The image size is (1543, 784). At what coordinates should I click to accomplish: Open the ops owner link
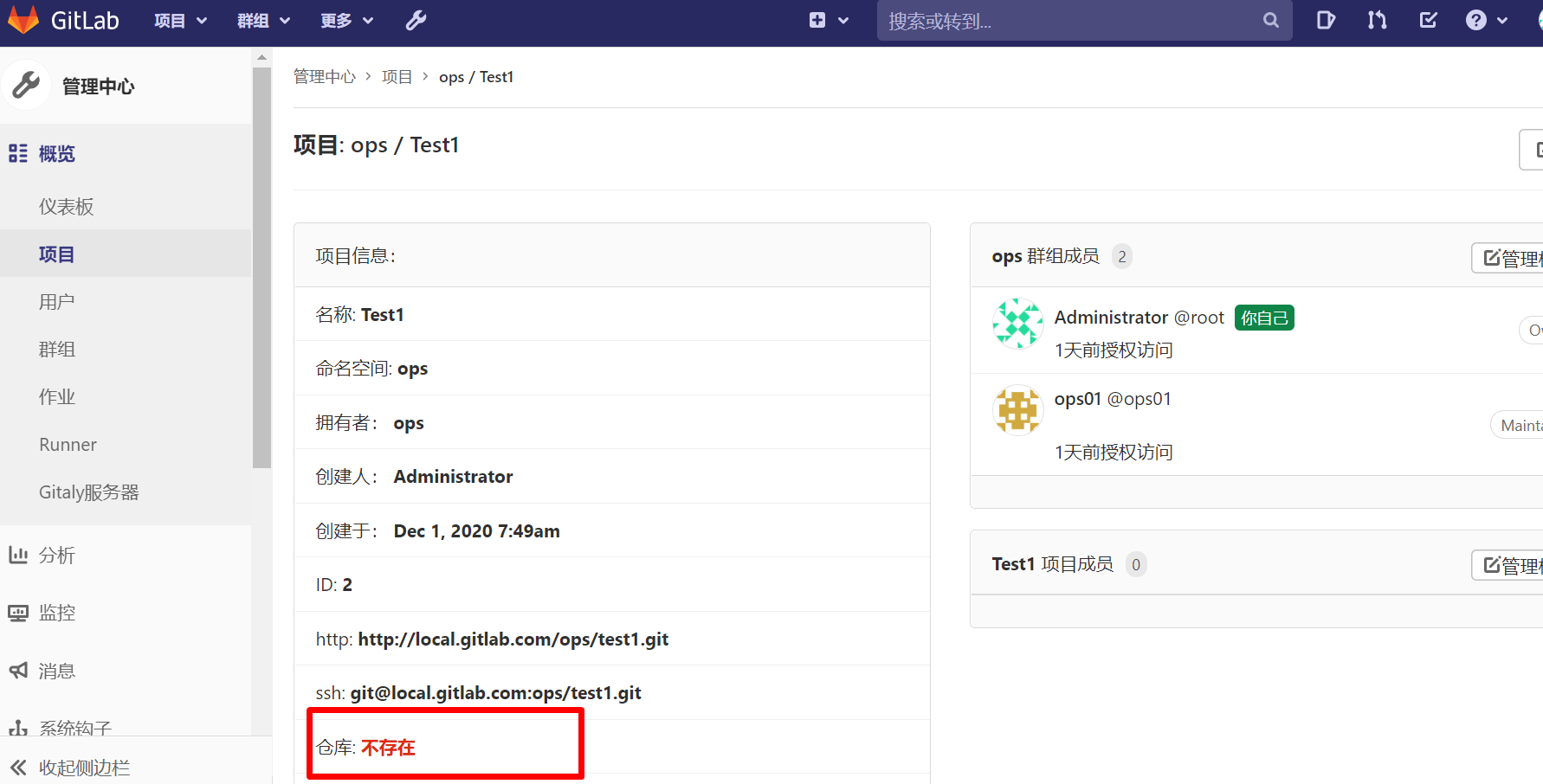[x=409, y=423]
